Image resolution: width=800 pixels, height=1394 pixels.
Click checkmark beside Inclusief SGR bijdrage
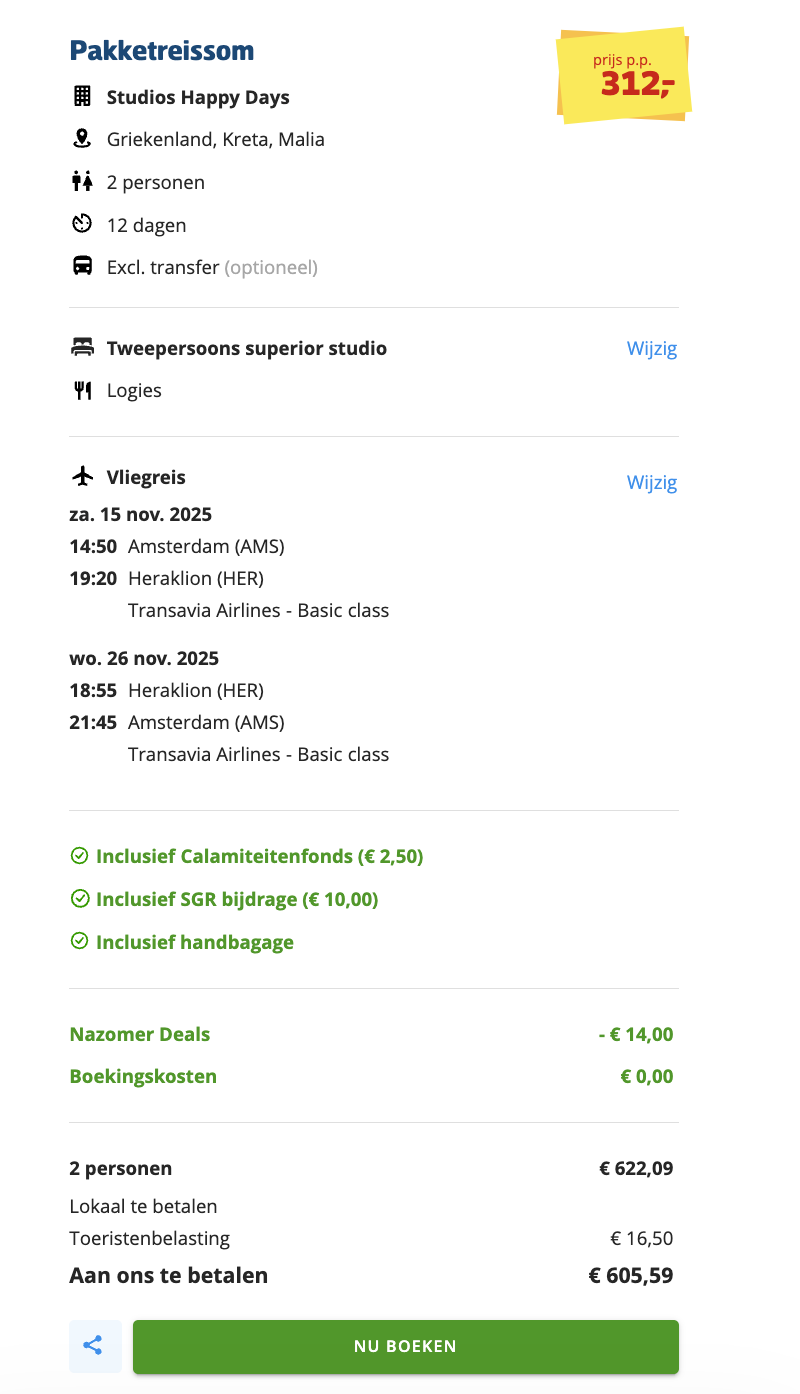[x=79, y=899]
